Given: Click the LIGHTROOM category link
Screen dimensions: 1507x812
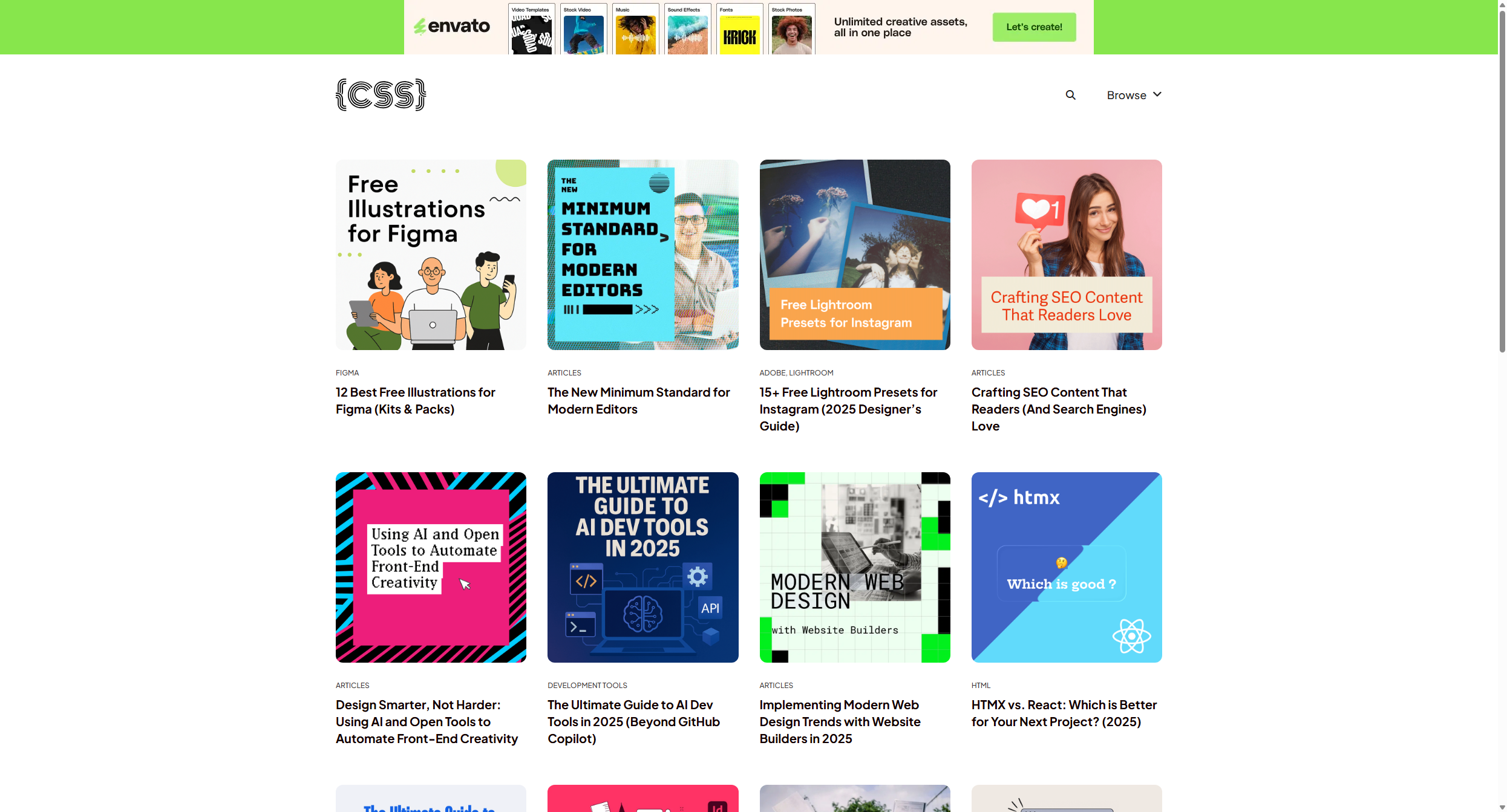Looking at the screenshot, I should (x=811, y=373).
